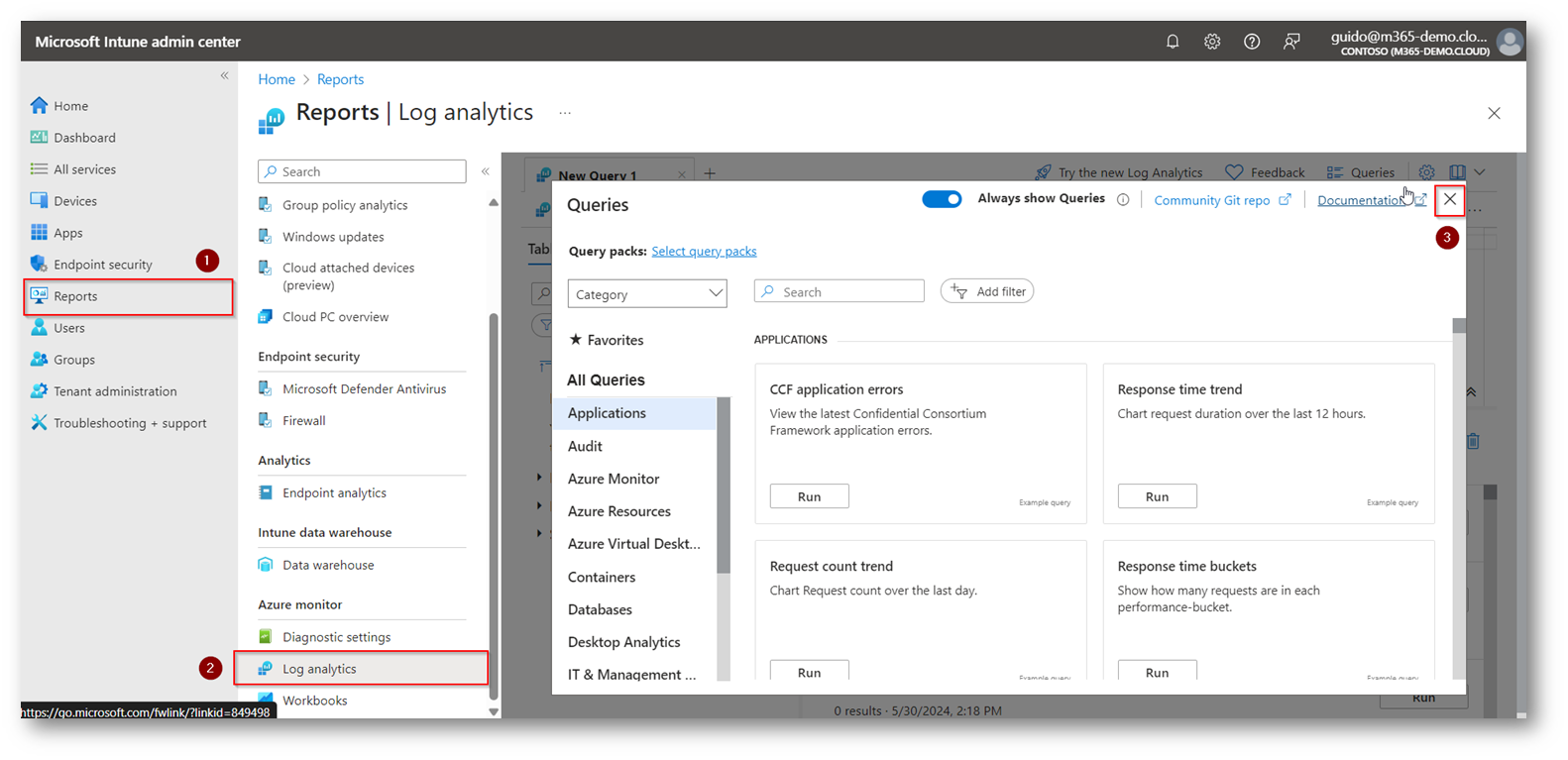Add a new query tab with plus
This screenshot has height=760, width=1568.
(x=710, y=173)
